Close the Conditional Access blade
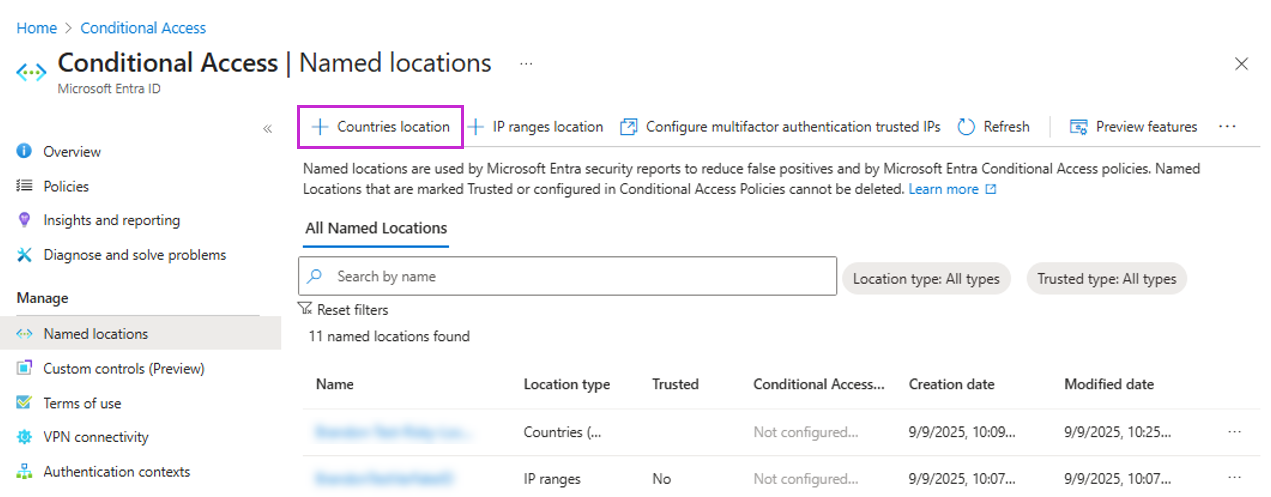1271x497 pixels. pos(1242,64)
